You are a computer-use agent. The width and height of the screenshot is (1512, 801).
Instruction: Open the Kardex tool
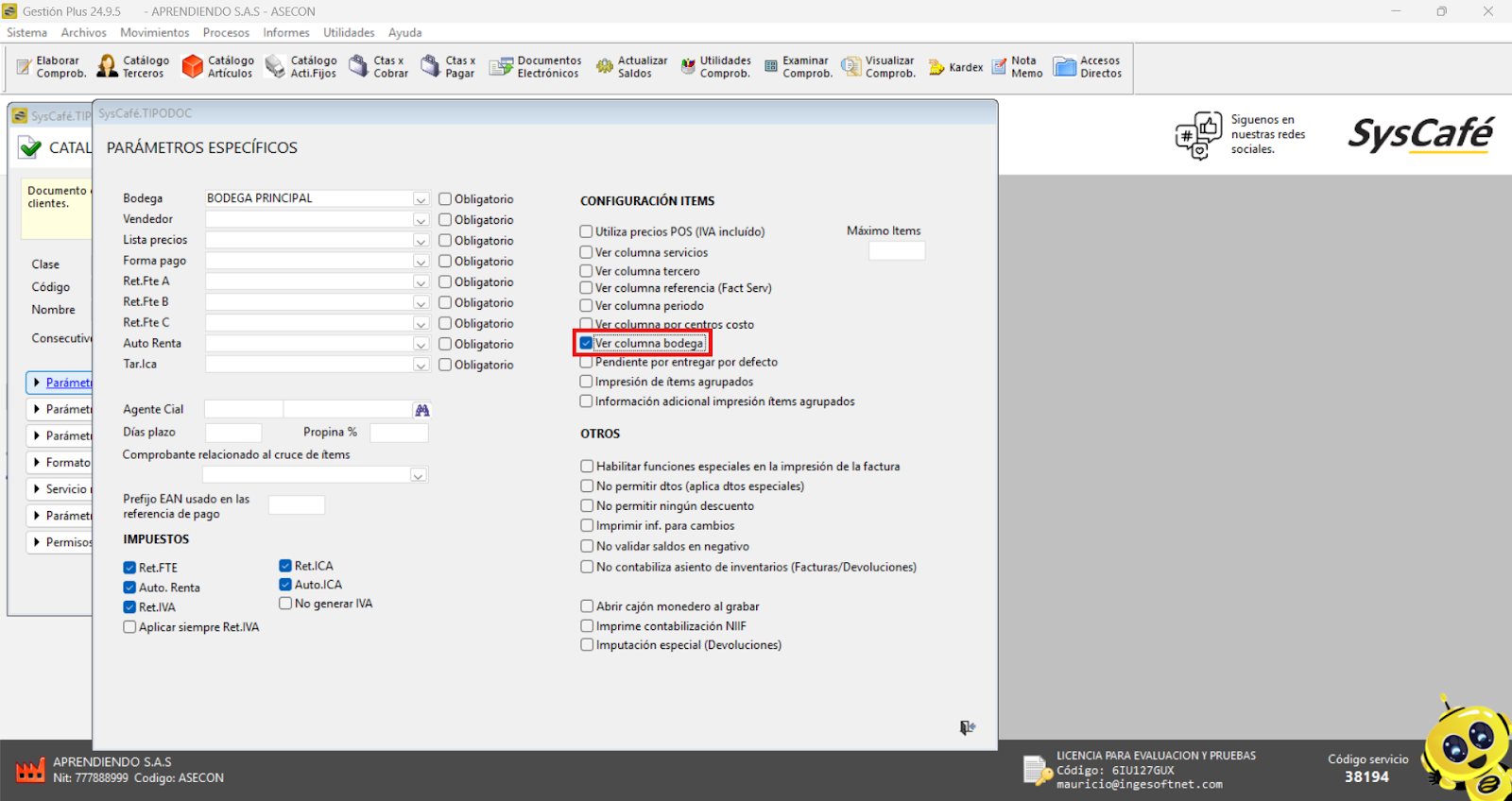(x=955, y=67)
